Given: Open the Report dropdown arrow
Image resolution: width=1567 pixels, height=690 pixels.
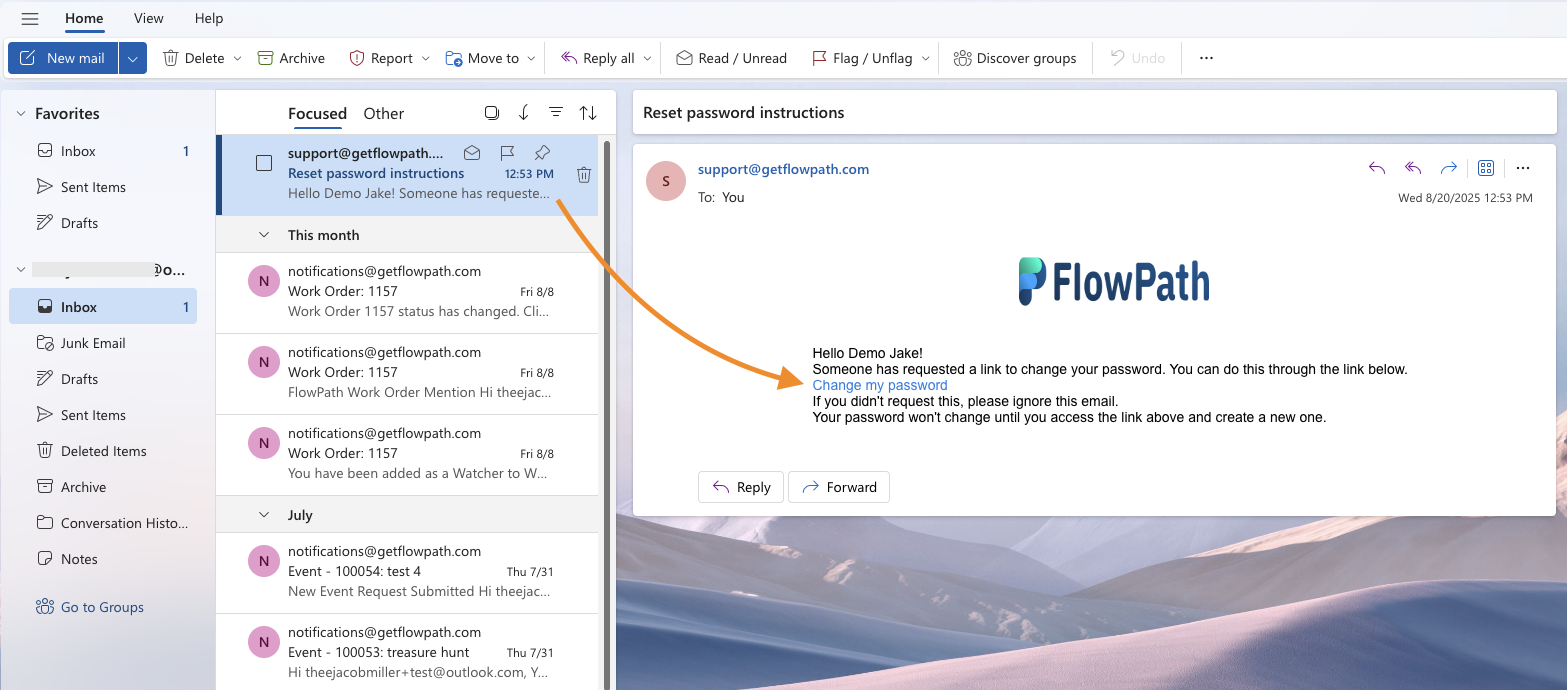Looking at the screenshot, I should 425,58.
